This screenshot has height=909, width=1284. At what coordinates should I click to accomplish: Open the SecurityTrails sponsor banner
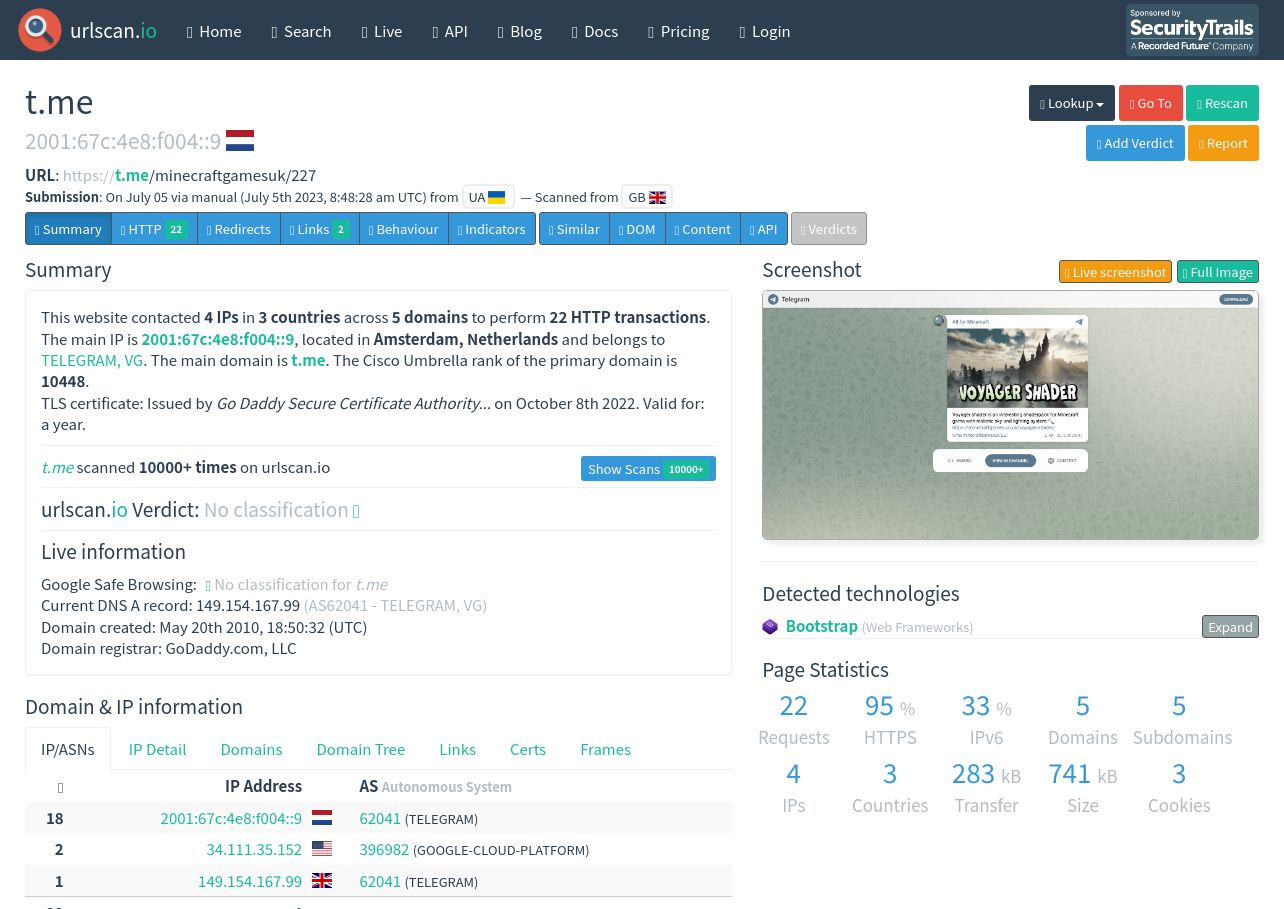tap(1192, 30)
